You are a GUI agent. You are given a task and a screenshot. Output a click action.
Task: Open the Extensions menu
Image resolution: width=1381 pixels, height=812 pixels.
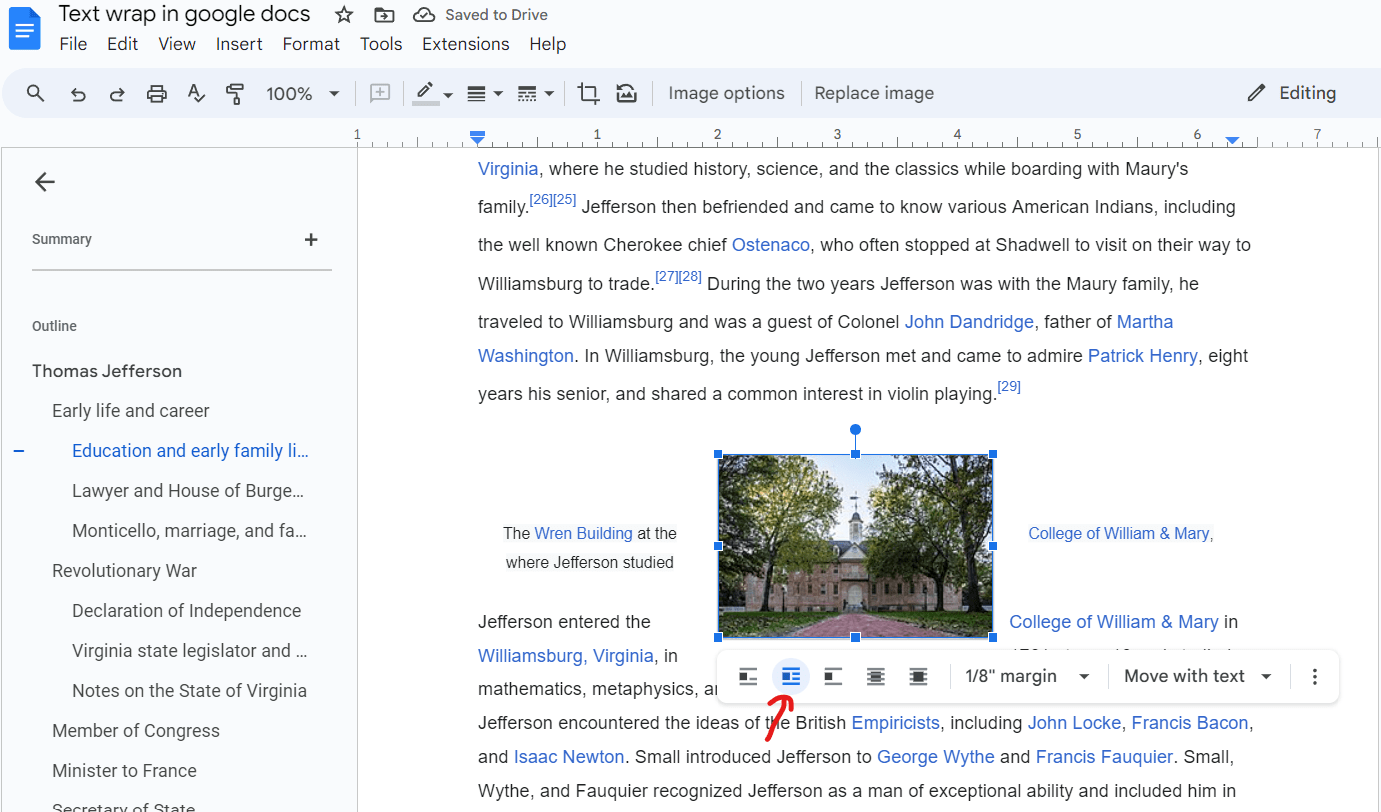pyautogui.click(x=465, y=43)
